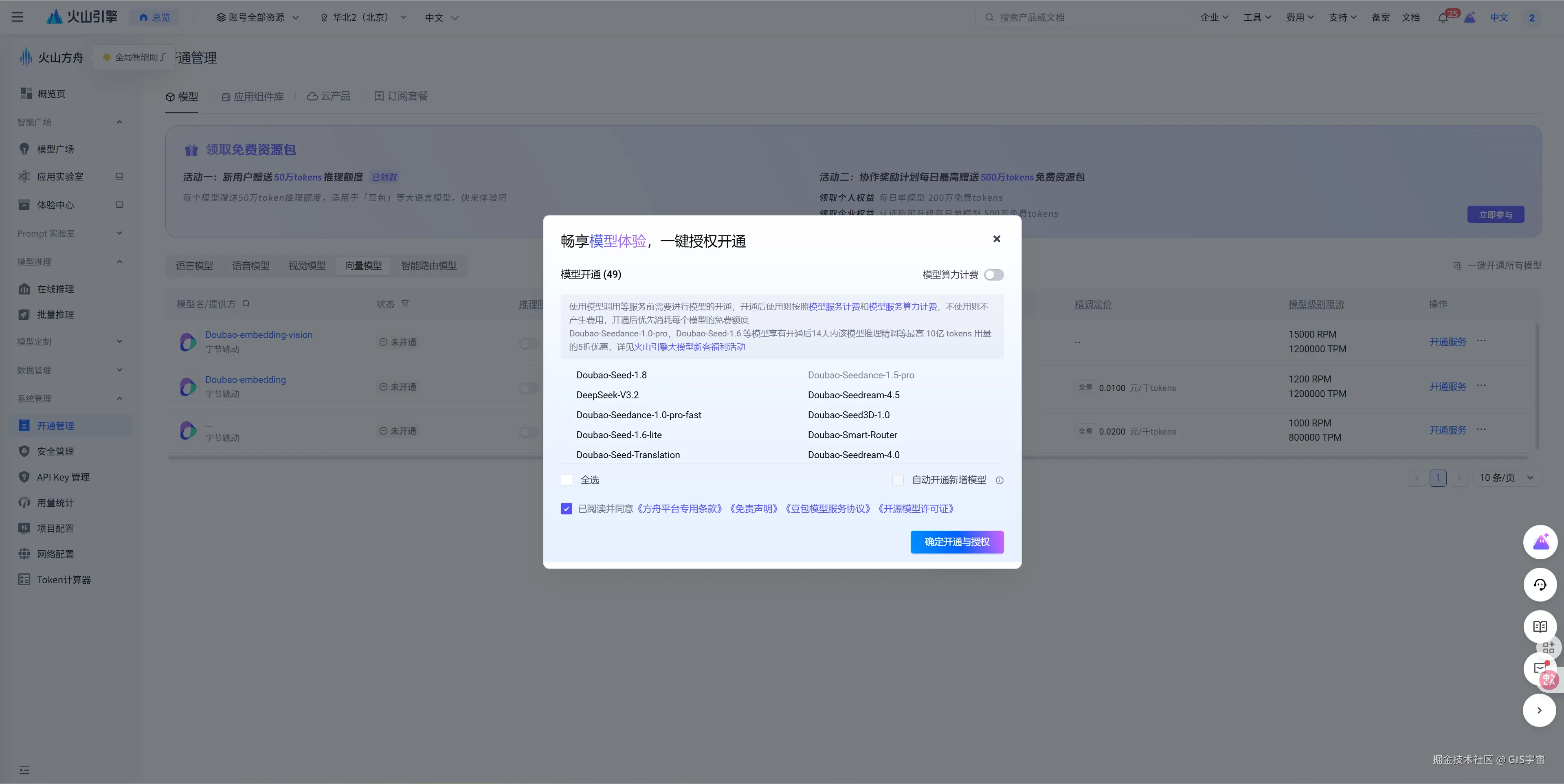Open the 《免责声明》 link

coord(753,509)
